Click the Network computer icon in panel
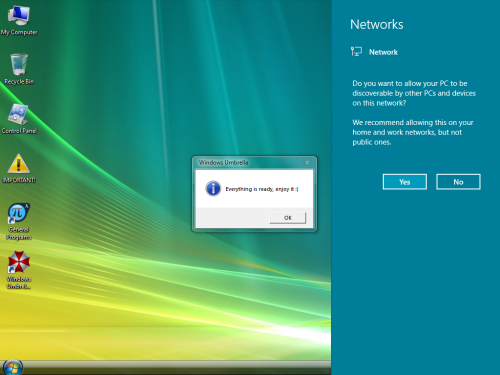This screenshot has width=500, height=375. tap(356, 52)
